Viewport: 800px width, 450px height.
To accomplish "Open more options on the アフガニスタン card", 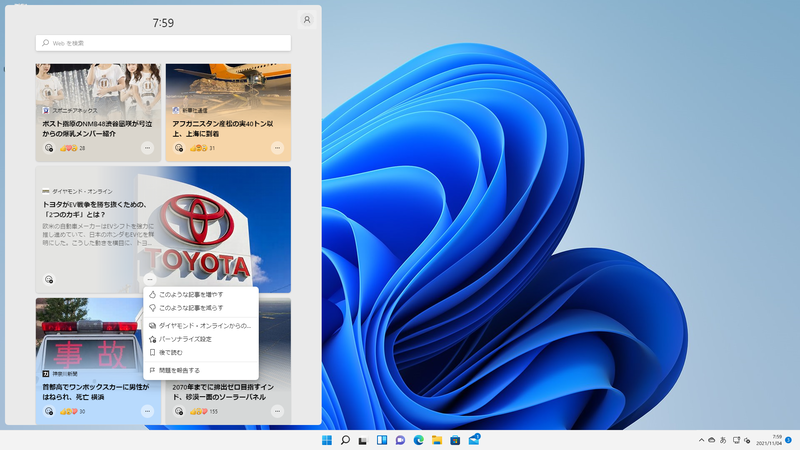I will click(x=277, y=148).
